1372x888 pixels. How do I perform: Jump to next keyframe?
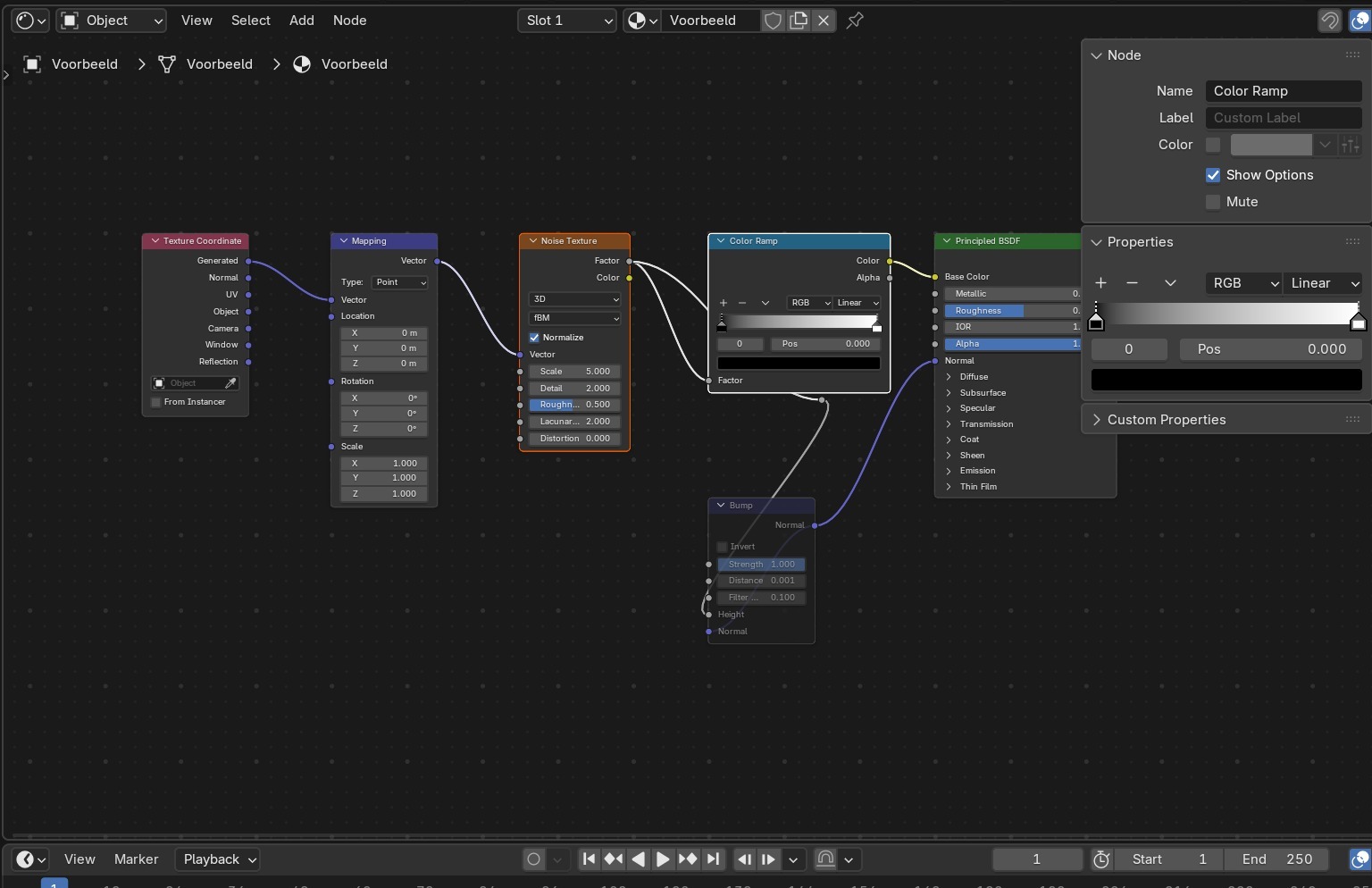pos(688,859)
